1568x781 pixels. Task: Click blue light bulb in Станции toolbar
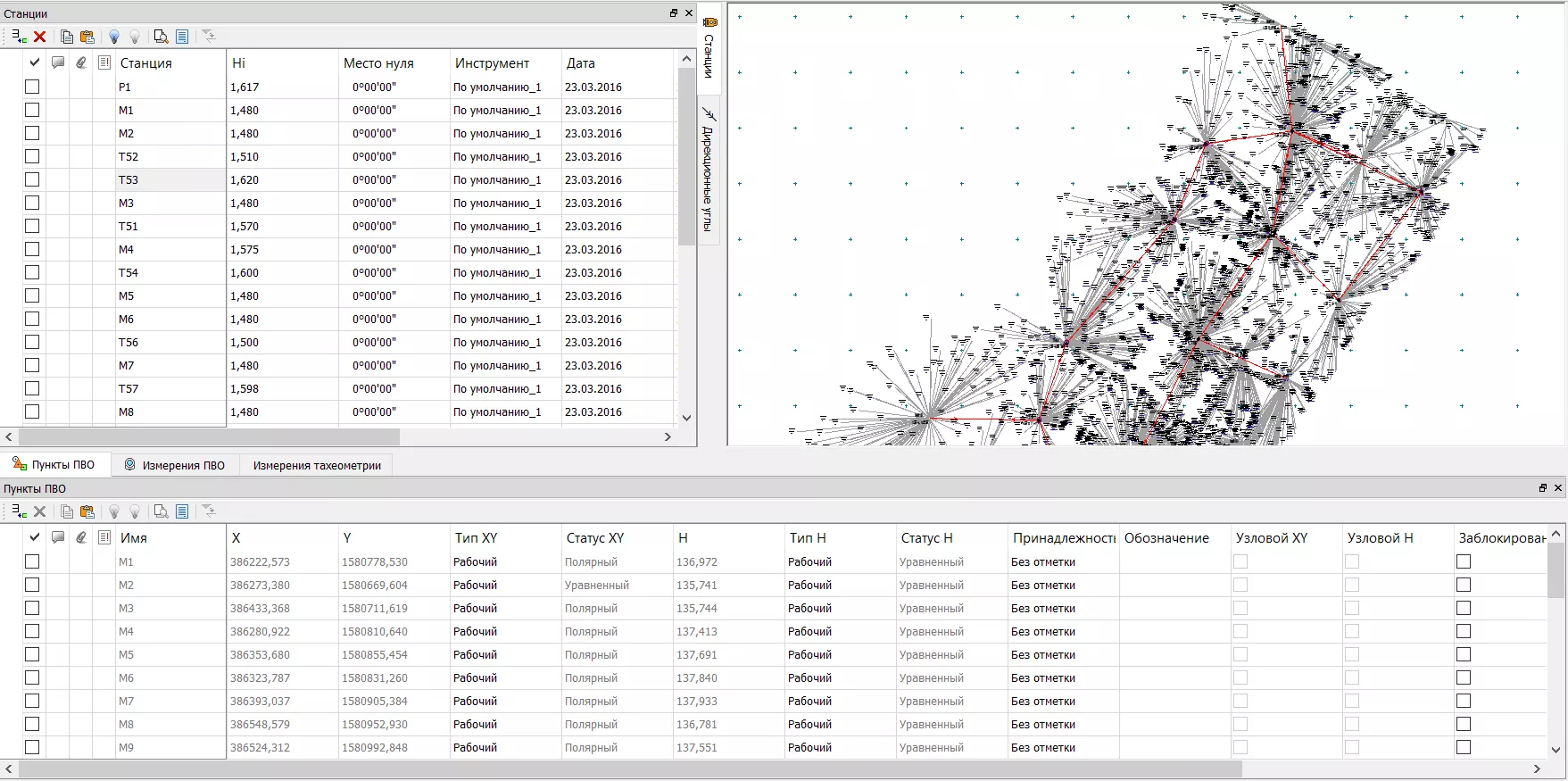coord(114,37)
